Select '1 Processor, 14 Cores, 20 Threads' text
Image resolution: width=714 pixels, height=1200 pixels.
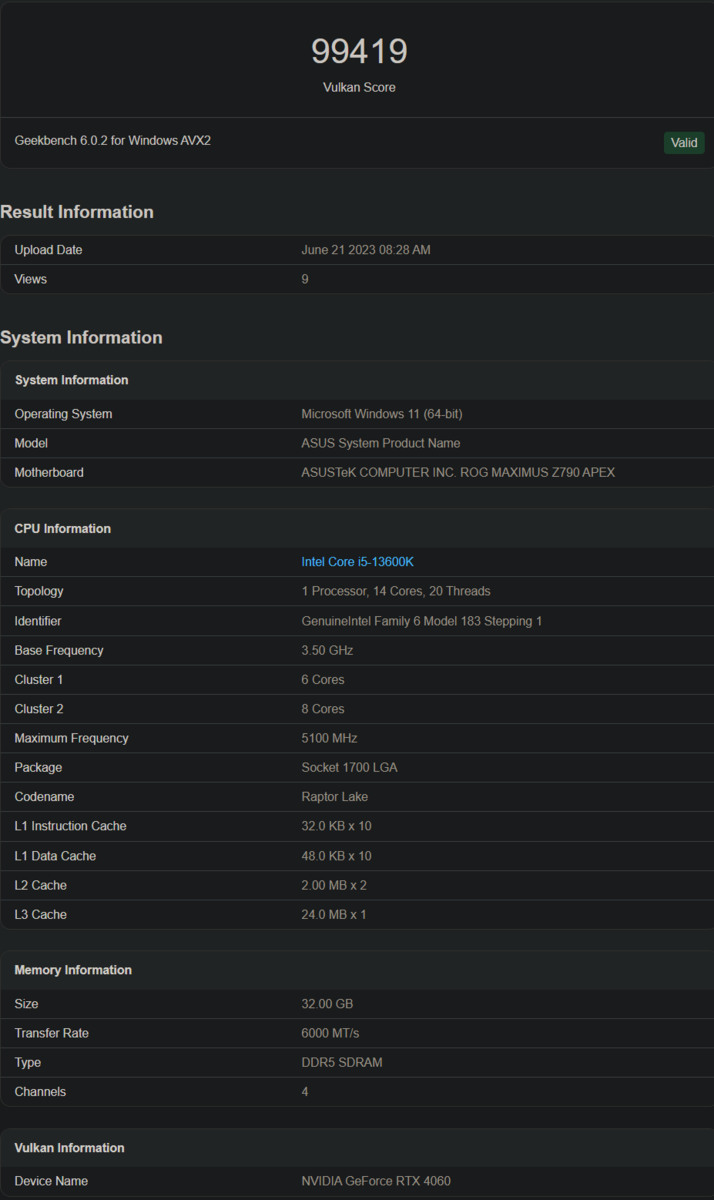pyautogui.click(x=396, y=591)
